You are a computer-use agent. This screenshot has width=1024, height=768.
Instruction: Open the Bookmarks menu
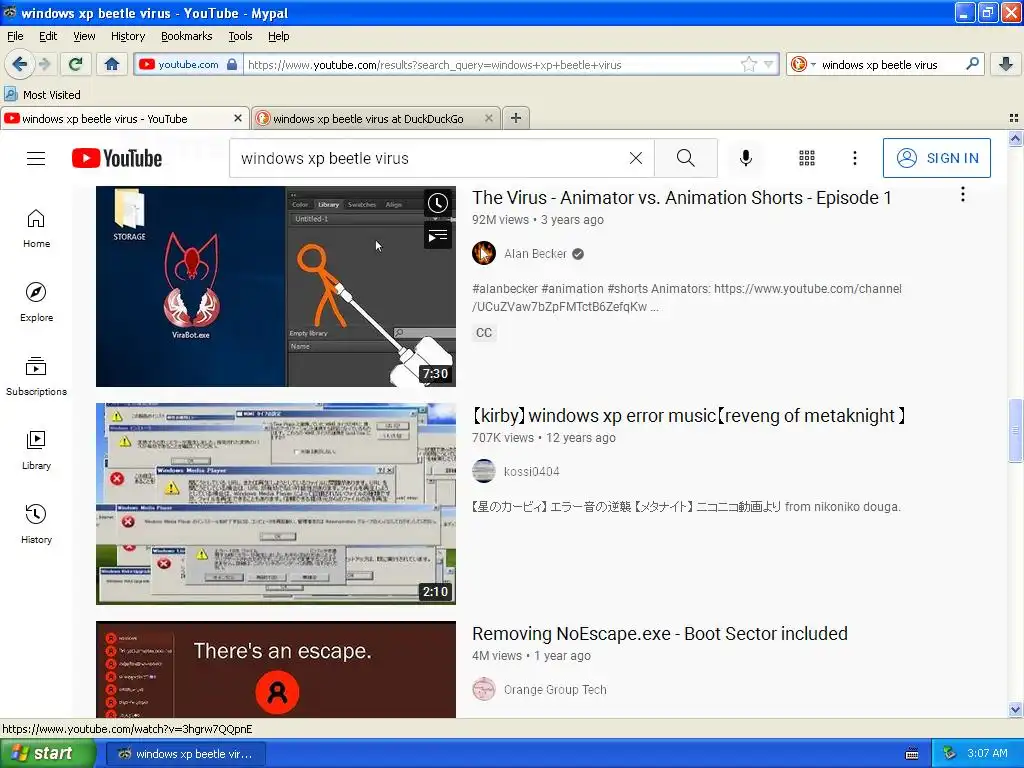tap(187, 36)
